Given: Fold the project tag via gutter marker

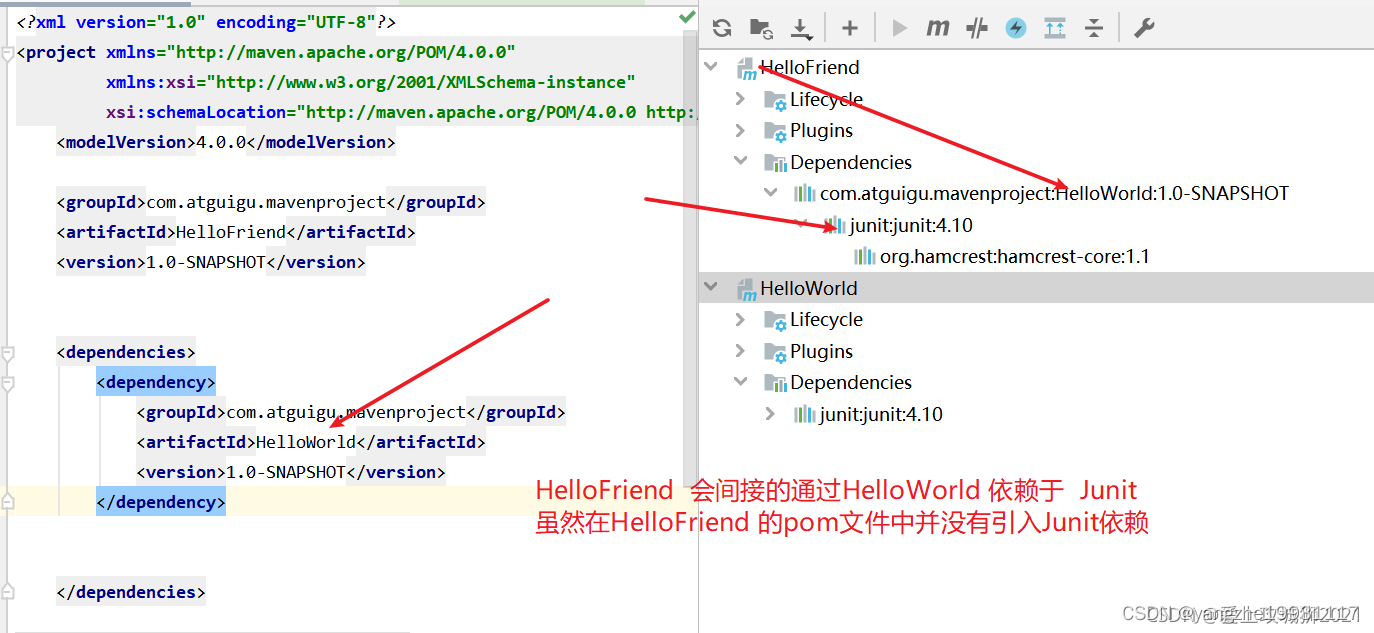Looking at the screenshot, I should coord(8,53).
